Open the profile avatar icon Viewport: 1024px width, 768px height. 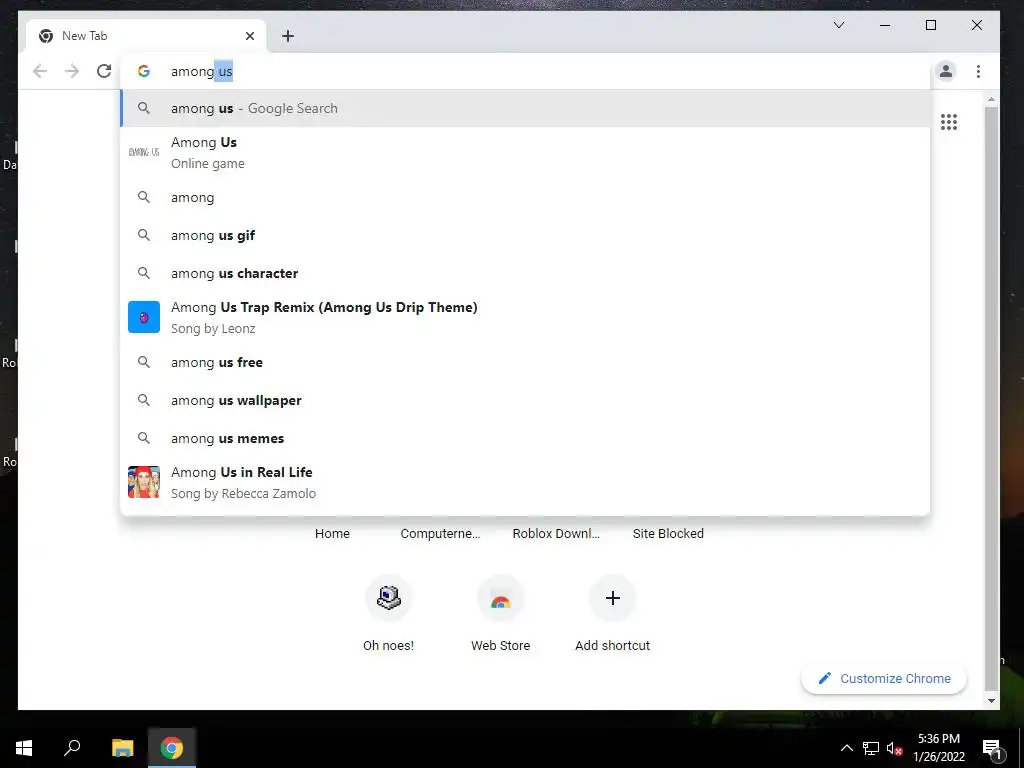pyautogui.click(x=946, y=71)
